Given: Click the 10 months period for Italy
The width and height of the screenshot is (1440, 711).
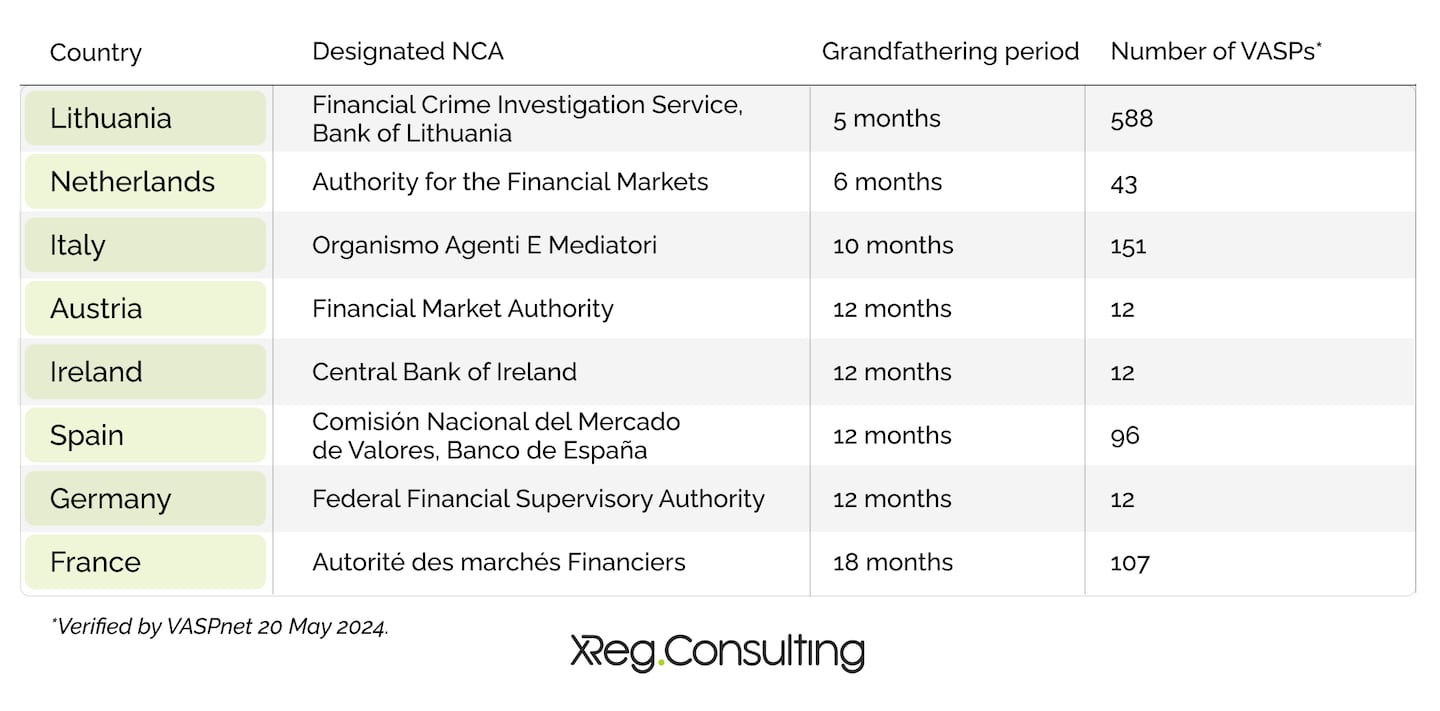Looking at the screenshot, I should tap(893, 245).
